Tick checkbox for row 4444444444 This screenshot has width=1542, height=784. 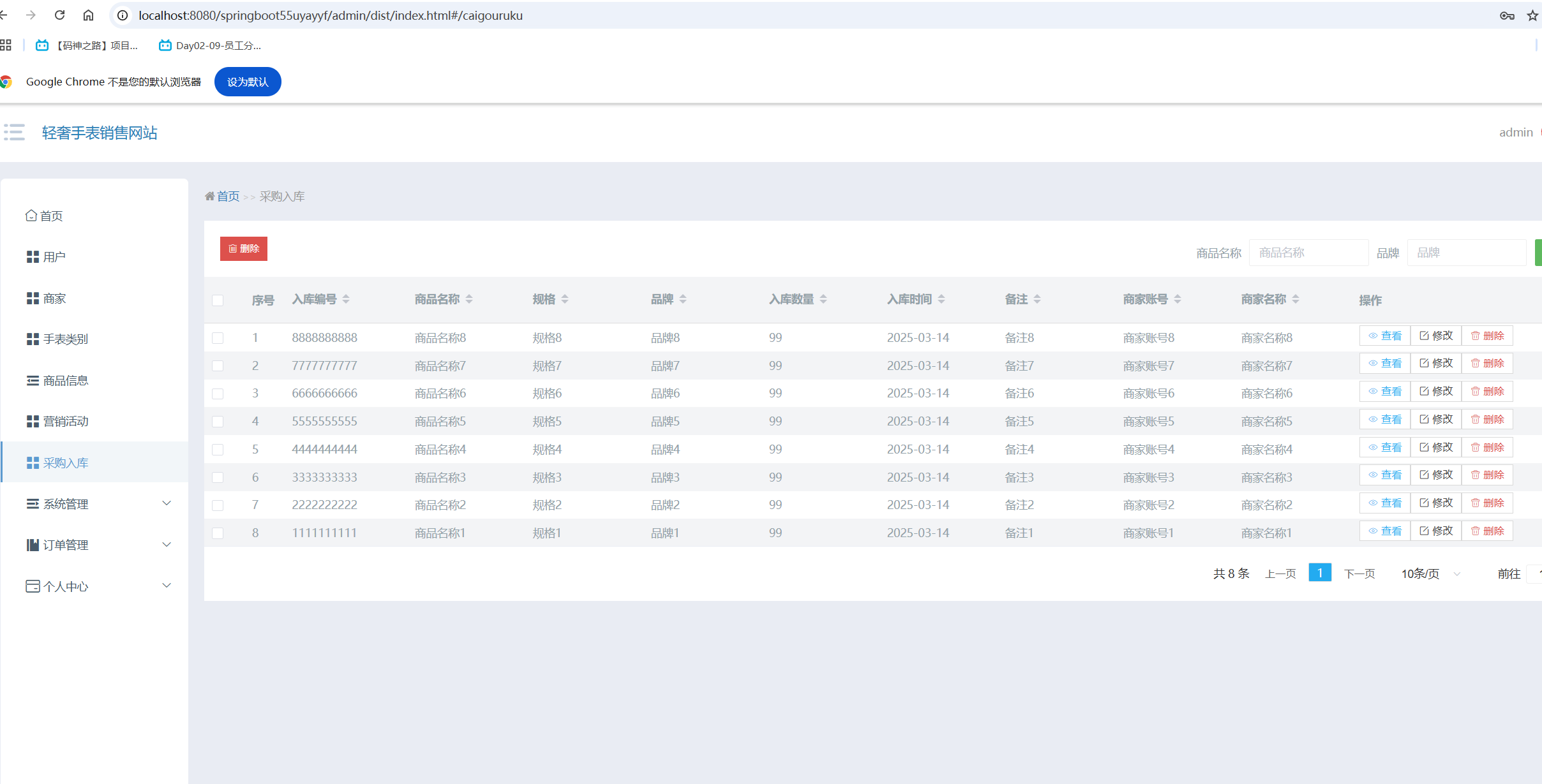click(x=218, y=449)
